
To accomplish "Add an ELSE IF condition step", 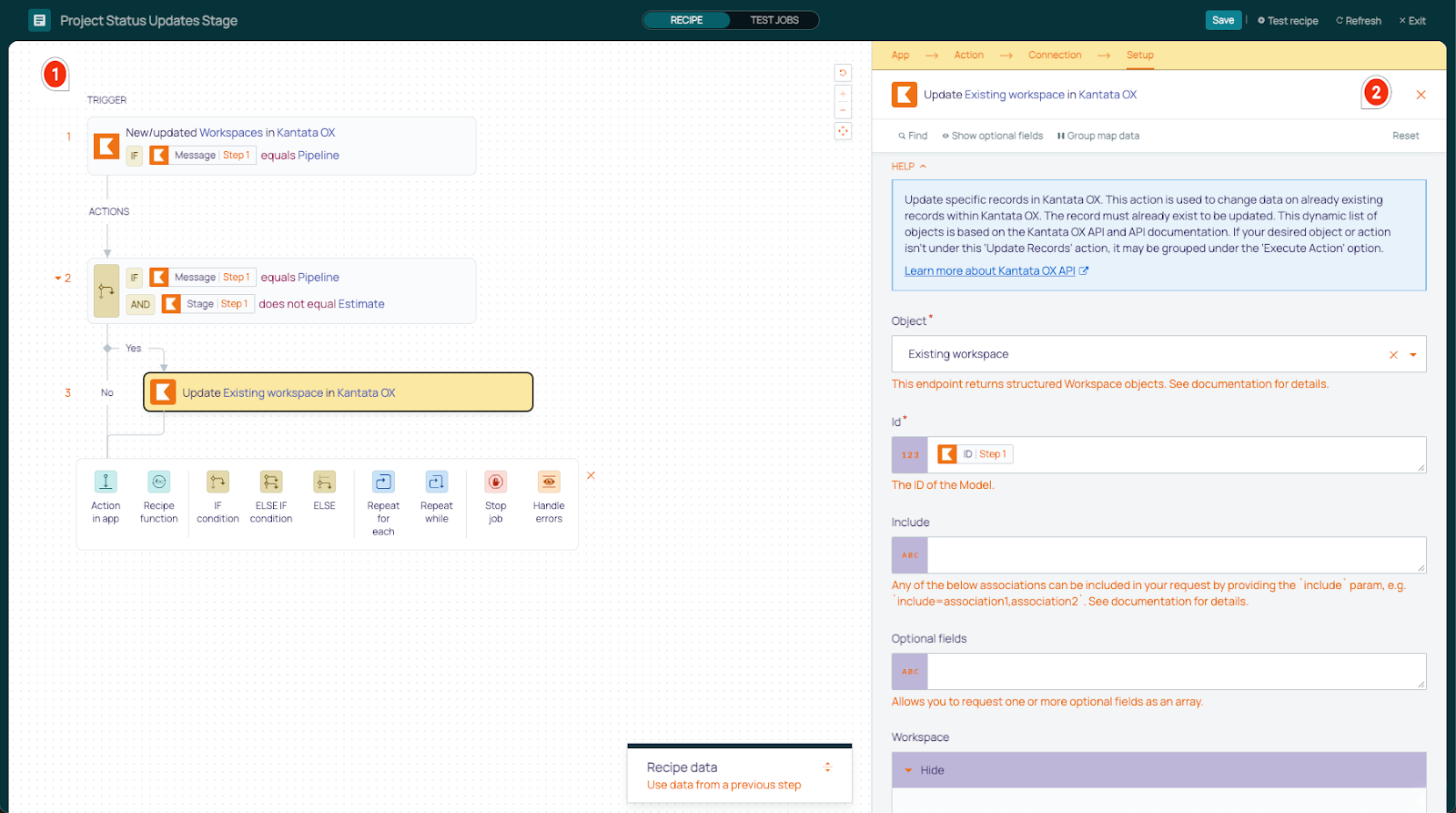I will 271,482.
